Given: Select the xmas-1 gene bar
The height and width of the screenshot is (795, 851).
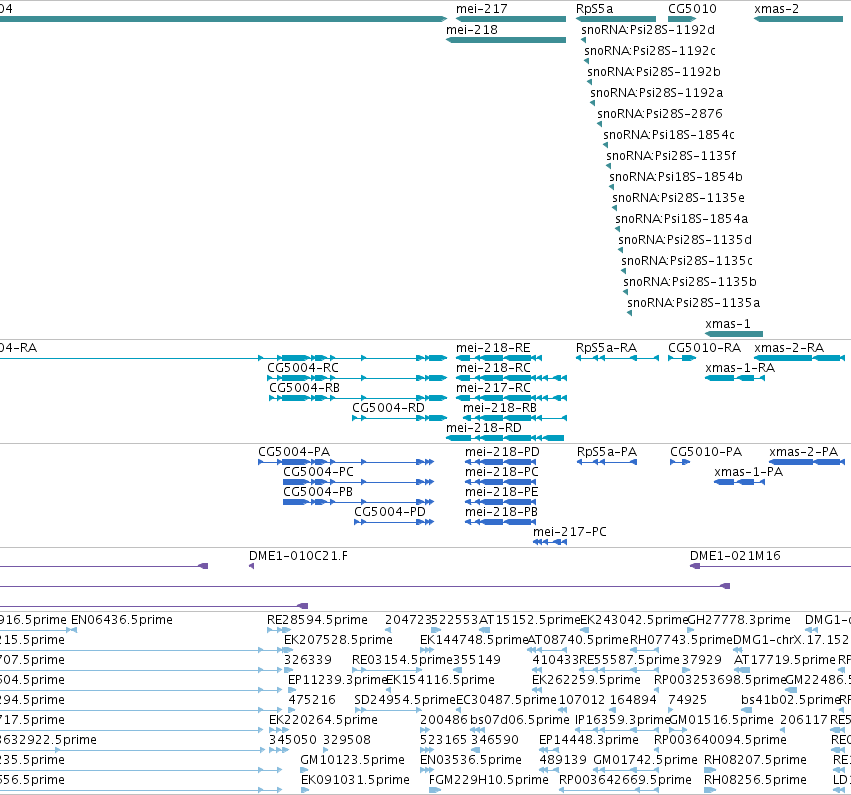Looking at the screenshot, I should (734, 334).
